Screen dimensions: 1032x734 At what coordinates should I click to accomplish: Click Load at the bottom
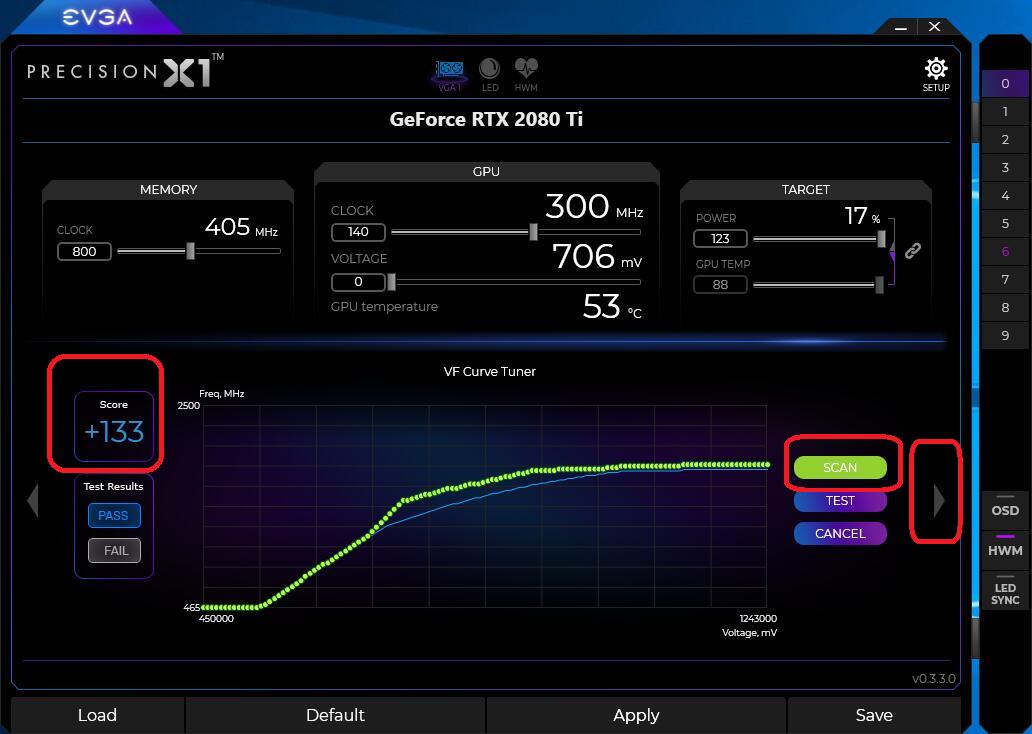97,715
